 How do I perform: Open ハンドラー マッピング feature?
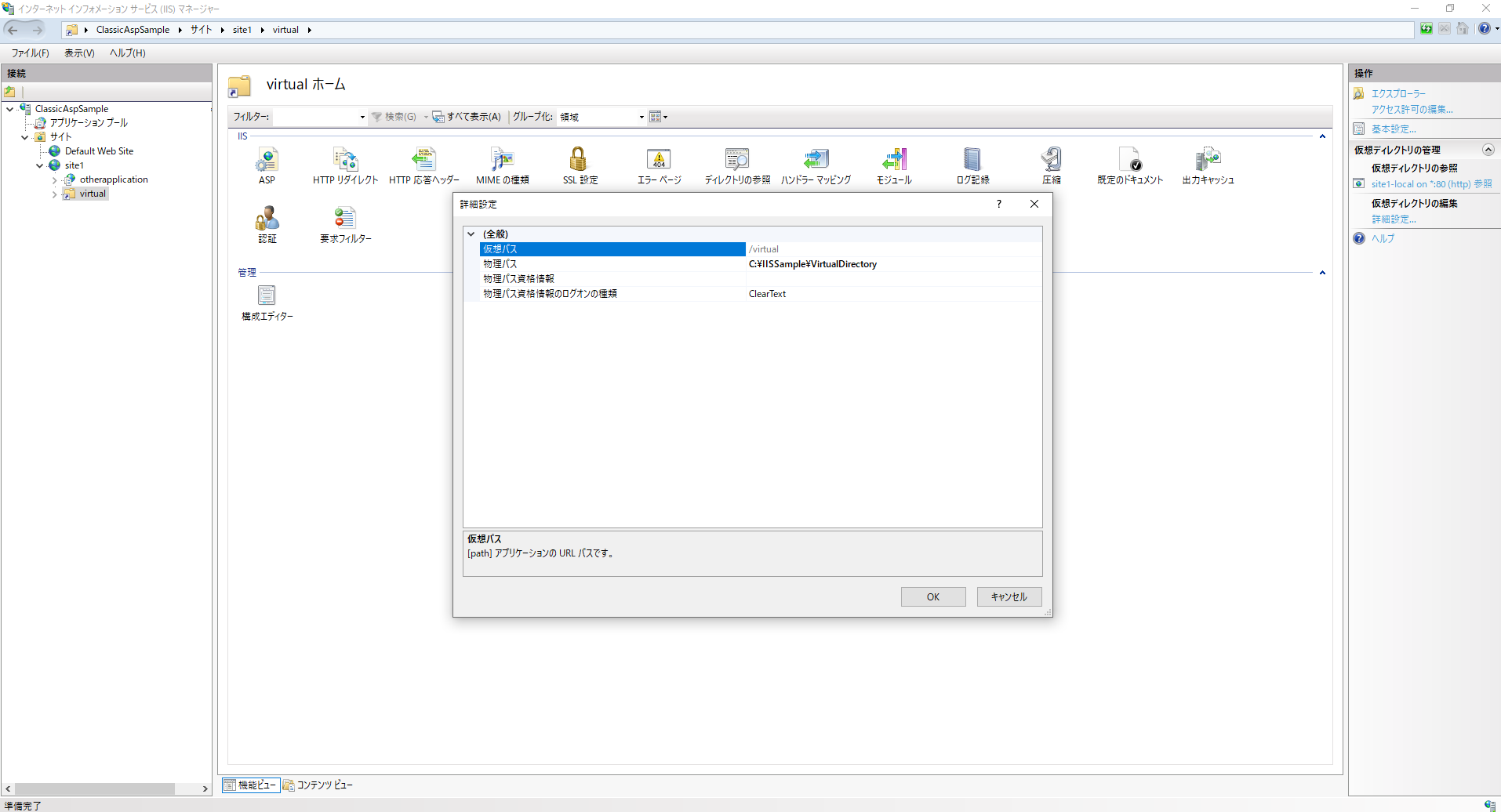[x=816, y=165]
